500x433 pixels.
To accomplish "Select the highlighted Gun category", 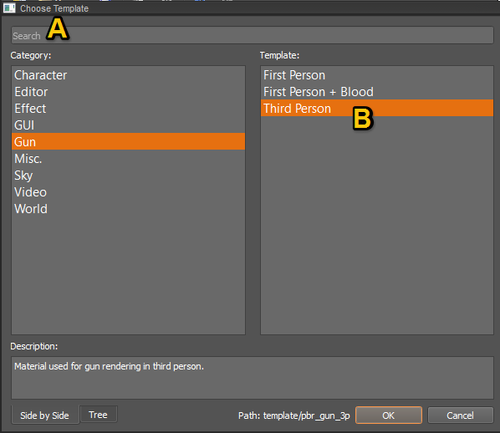I will click(x=128, y=142).
